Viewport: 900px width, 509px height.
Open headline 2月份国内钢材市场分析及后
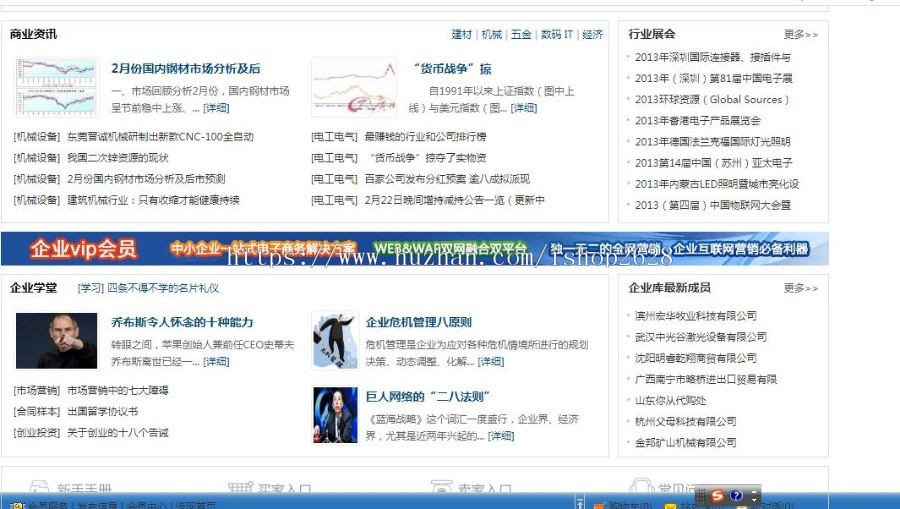[x=185, y=68]
